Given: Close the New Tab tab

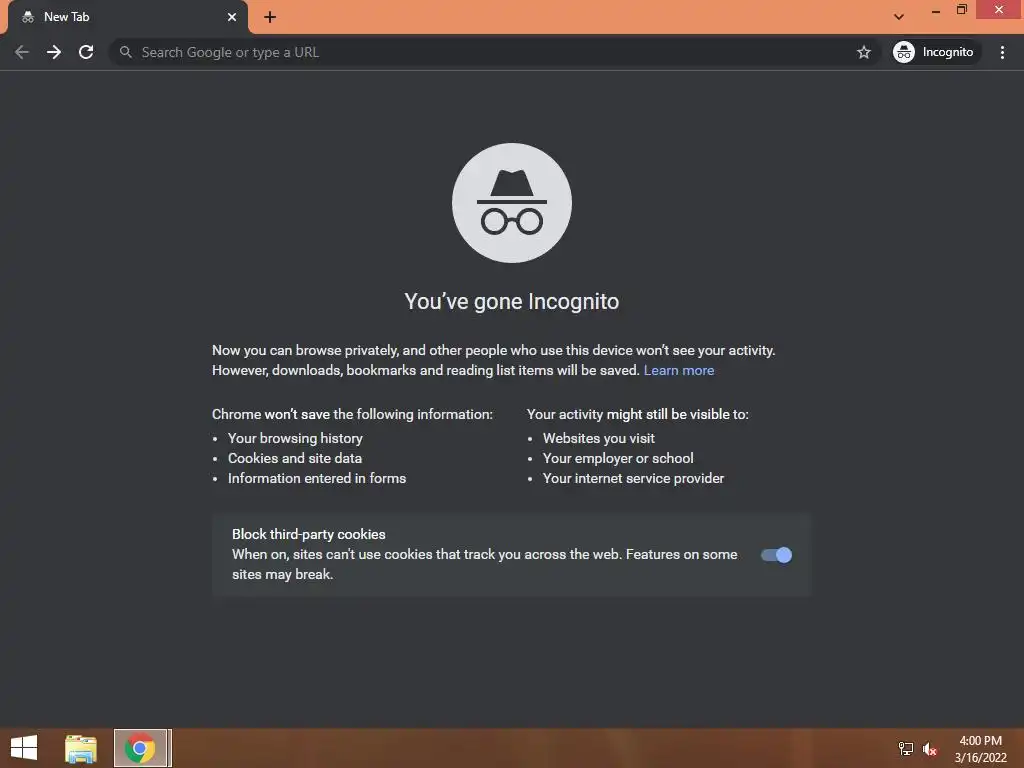Looking at the screenshot, I should coord(232,17).
